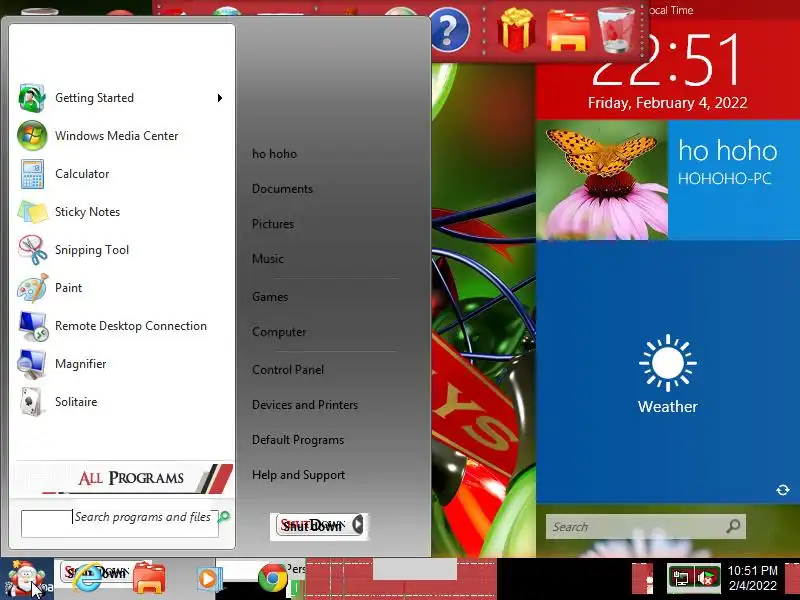The image size is (800, 600).
Task: Click the sidebar Search field
Action: pyautogui.click(x=645, y=527)
